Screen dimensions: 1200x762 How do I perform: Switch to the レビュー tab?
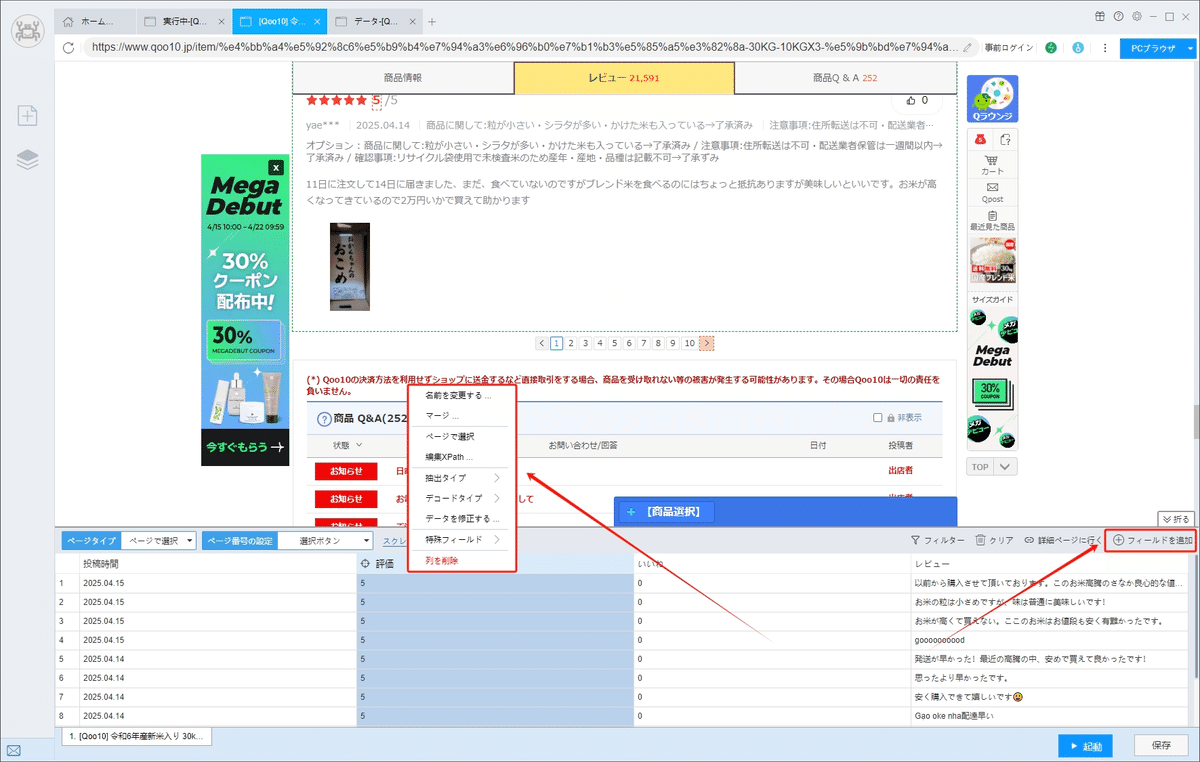pos(624,77)
